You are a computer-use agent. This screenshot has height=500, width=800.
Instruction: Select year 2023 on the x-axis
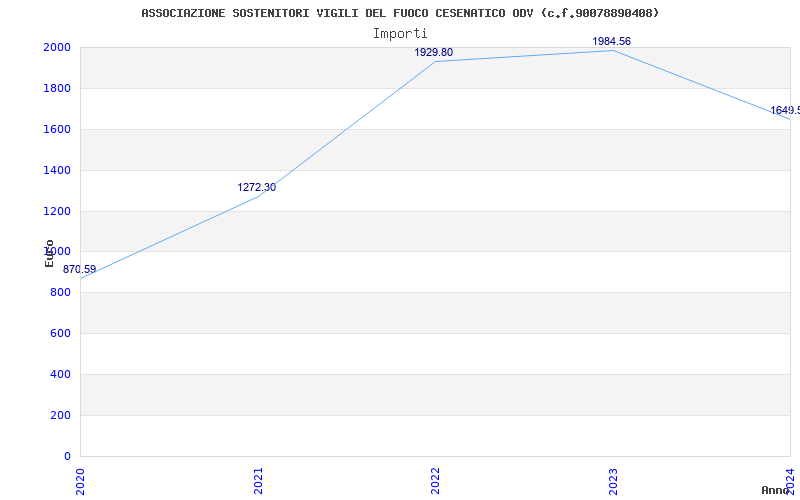click(613, 480)
